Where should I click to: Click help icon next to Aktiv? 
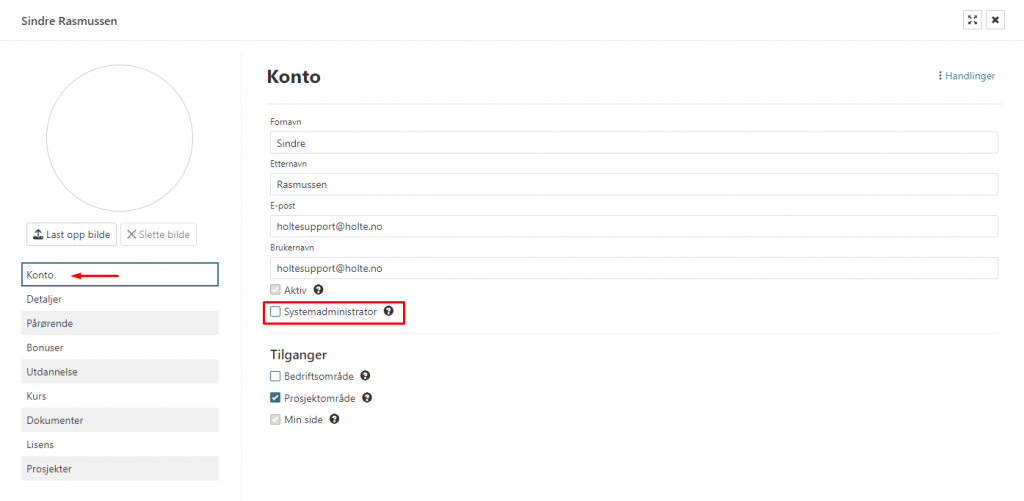coord(319,290)
